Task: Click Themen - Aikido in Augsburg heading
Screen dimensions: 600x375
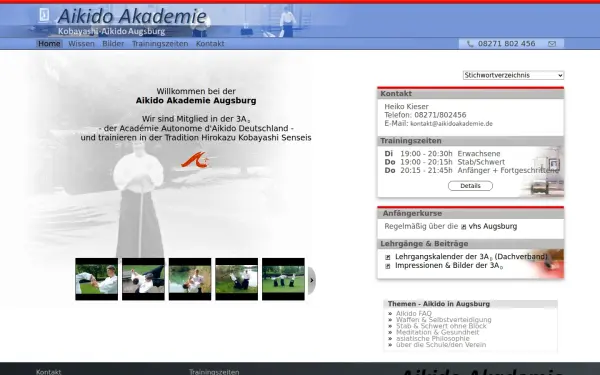Action: pyautogui.click(x=439, y=304)
